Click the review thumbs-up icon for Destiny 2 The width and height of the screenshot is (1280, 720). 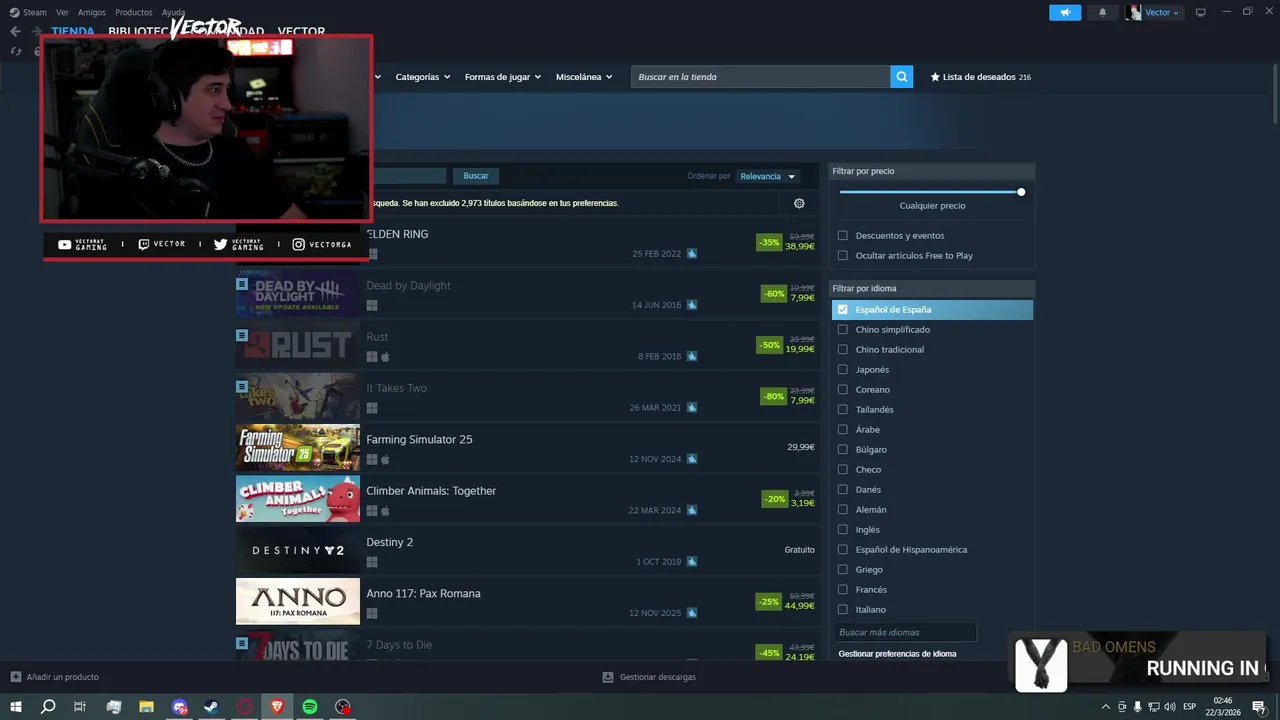(x=692, y=562)
